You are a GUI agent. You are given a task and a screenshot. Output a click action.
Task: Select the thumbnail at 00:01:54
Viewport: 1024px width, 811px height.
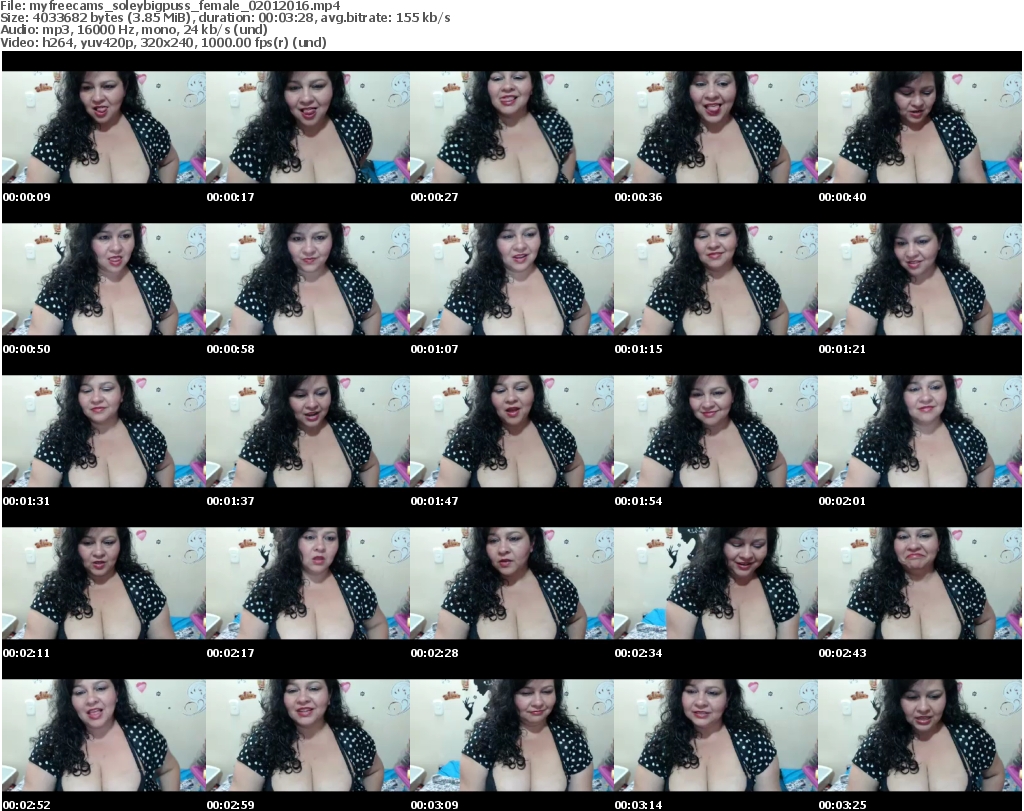716,432
